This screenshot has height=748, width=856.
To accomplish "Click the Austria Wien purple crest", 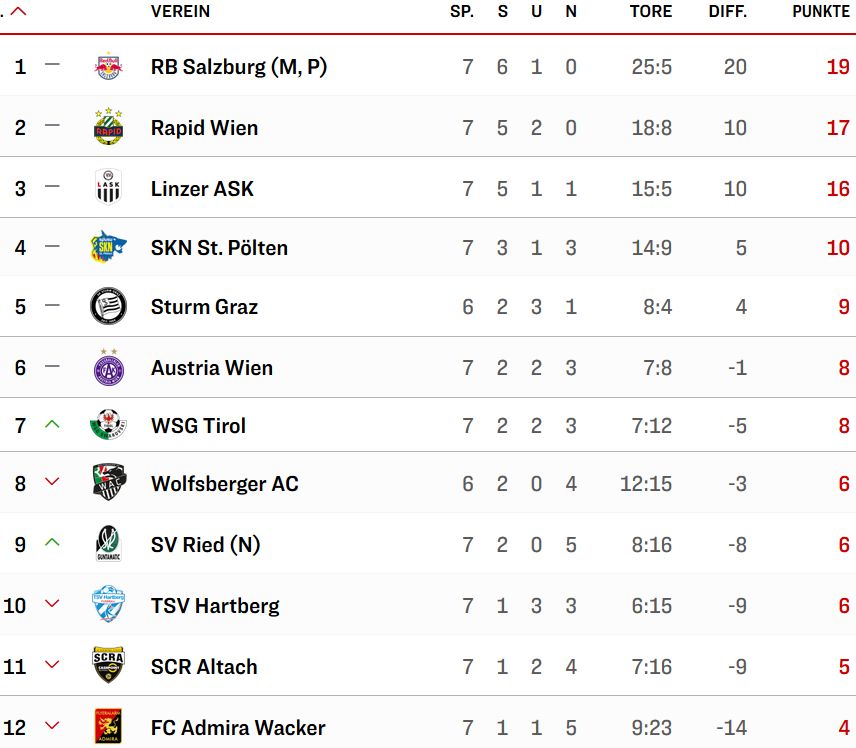I will 108,367.
